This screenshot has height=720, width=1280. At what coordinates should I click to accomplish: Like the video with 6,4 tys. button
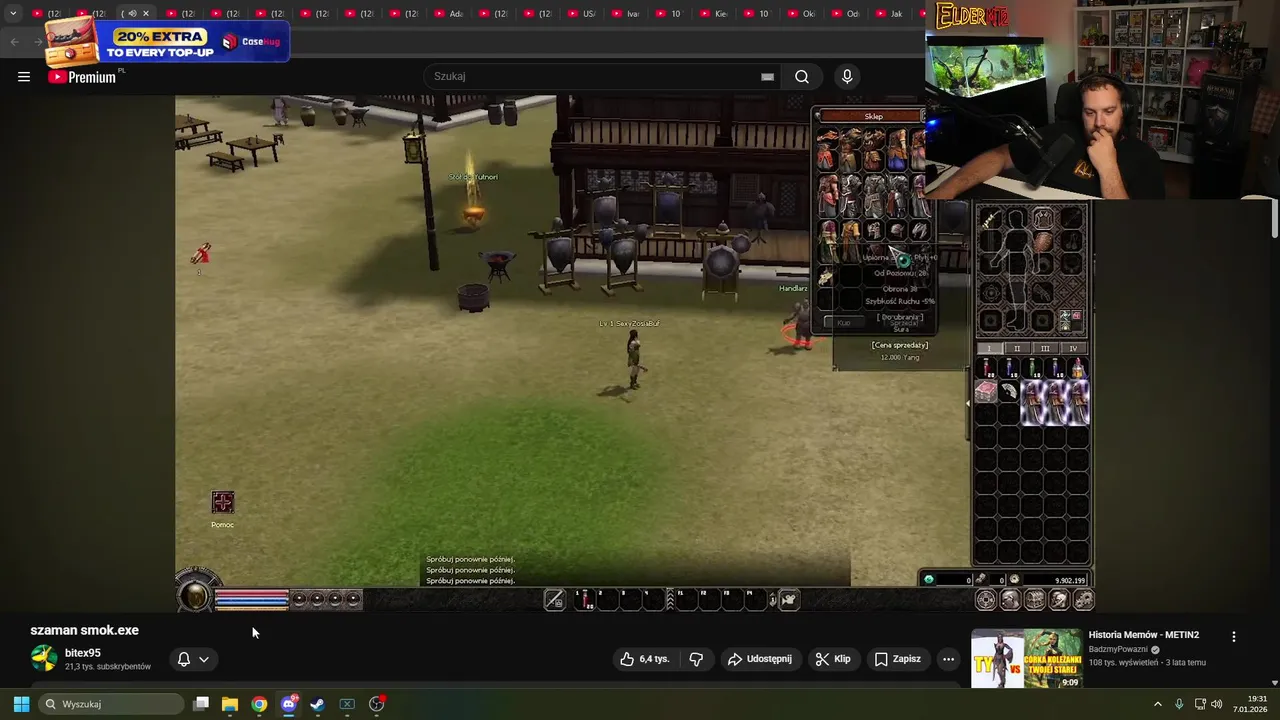click(x=645, y=659)
